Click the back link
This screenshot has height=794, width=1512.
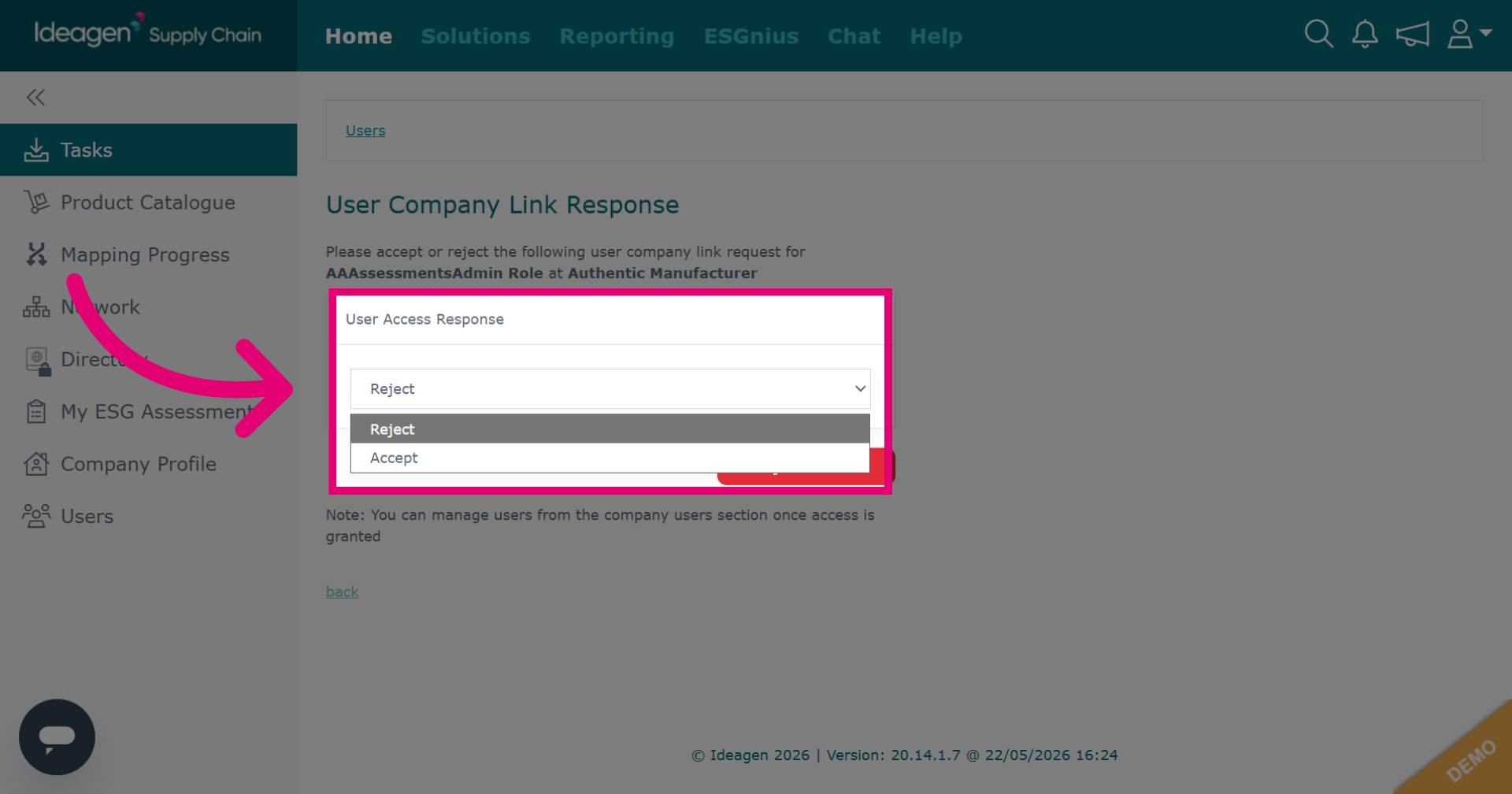(343, 592)
